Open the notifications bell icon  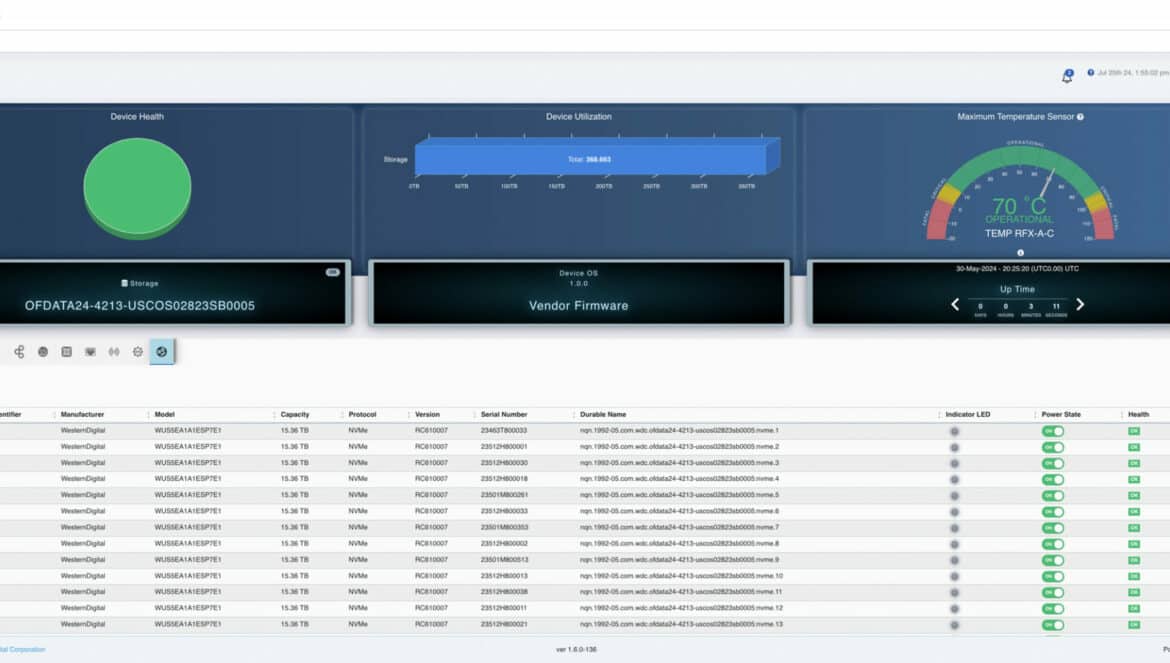coord(1067,76)
